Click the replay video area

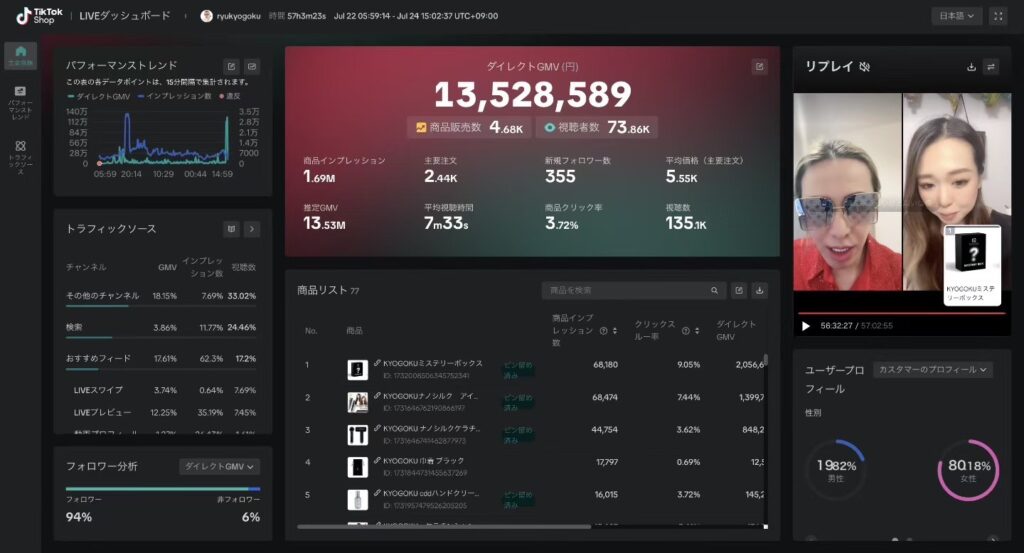902,192
